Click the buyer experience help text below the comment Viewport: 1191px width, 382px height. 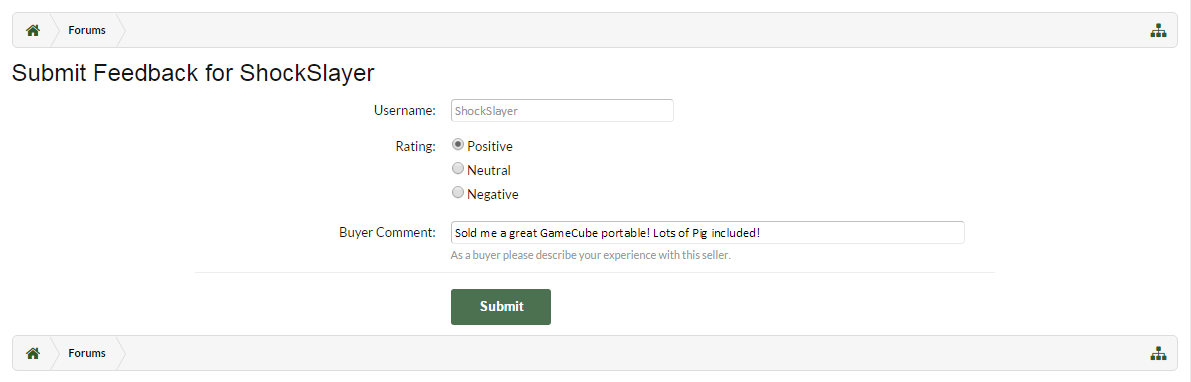(x=590, y=255)
